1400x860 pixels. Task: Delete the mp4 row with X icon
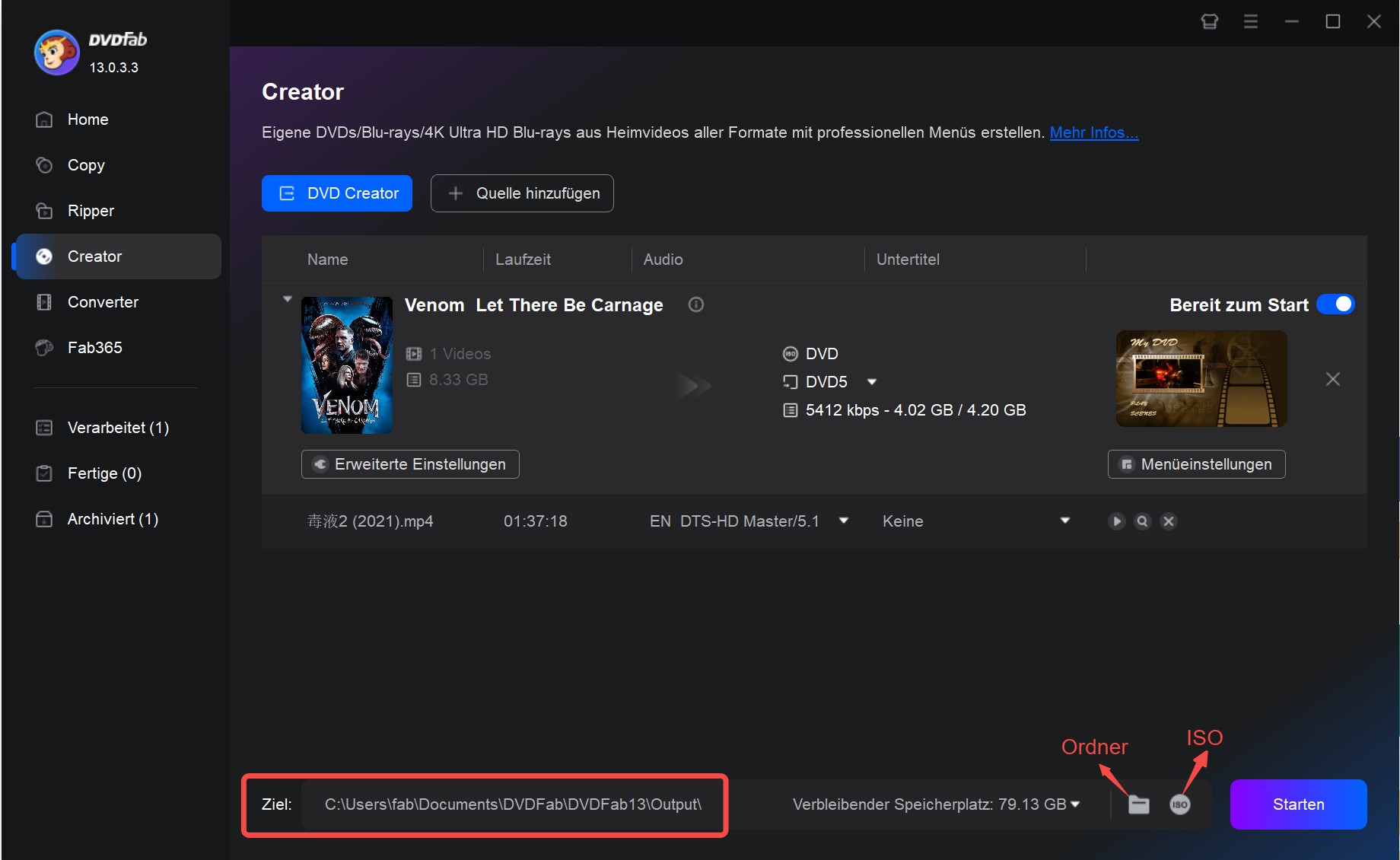coord(1169,521)
